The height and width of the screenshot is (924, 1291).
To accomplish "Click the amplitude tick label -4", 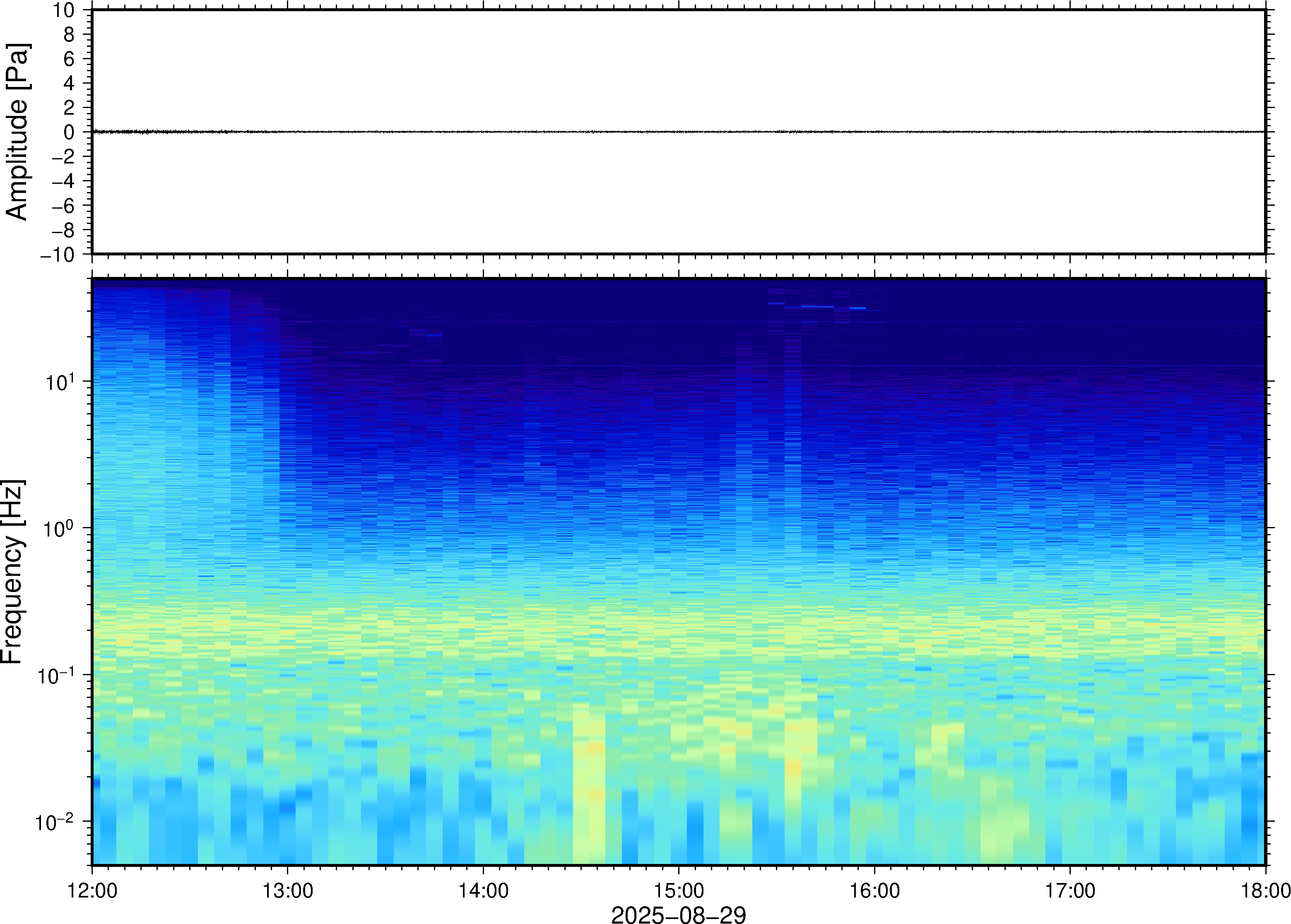I will [x=63, y=181].
